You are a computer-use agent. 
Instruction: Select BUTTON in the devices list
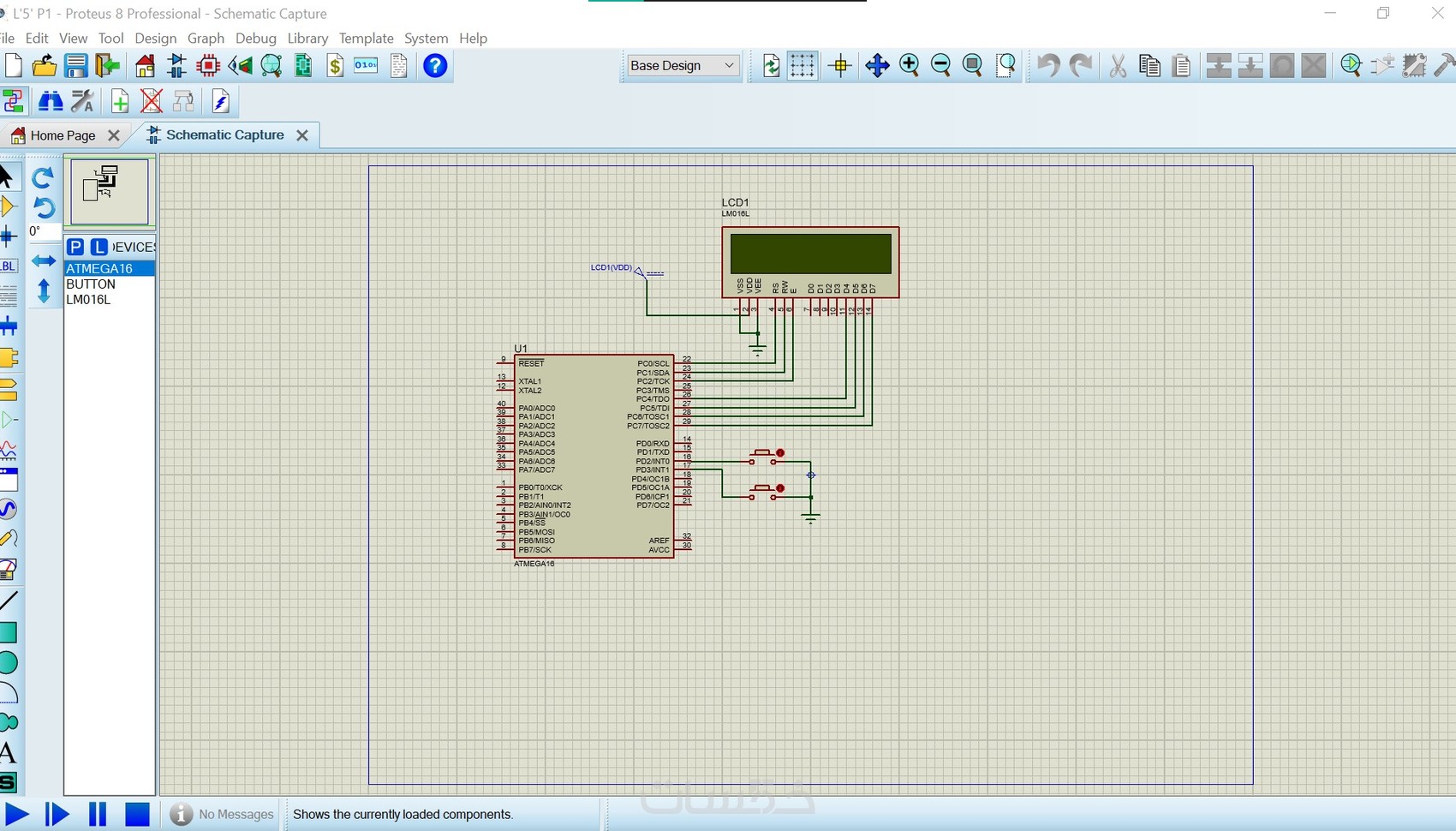point(91,284)
